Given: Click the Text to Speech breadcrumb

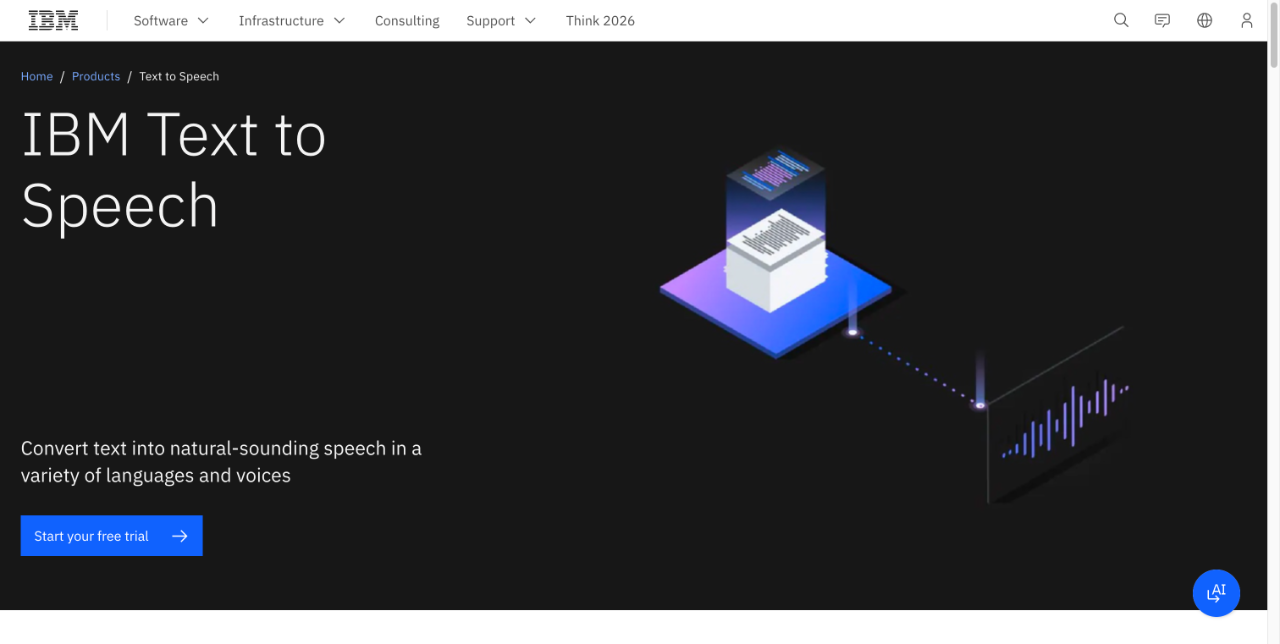Looking at the screenshot, I should coord(179,76).
